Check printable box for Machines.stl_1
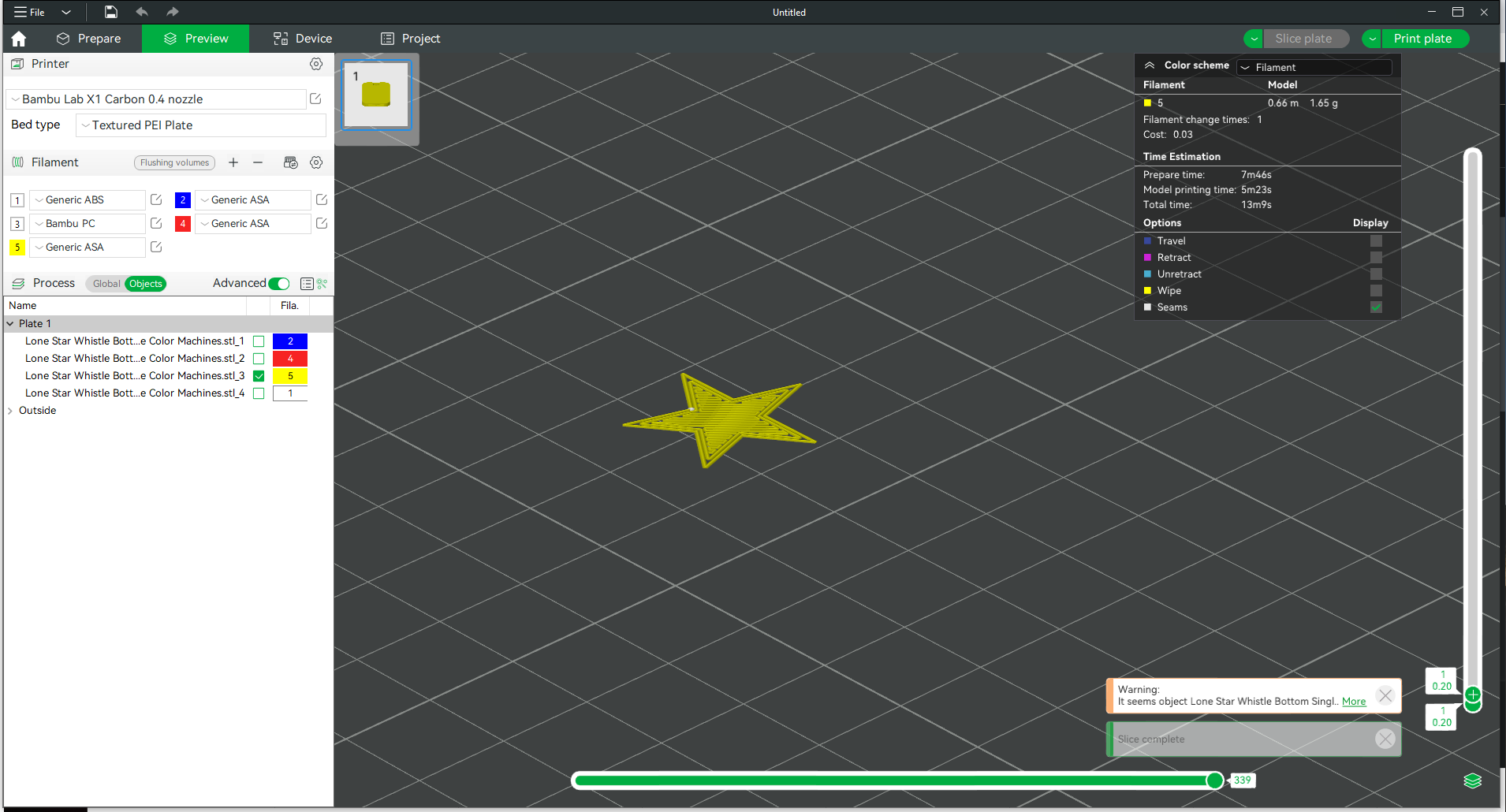 pos(259,341)
